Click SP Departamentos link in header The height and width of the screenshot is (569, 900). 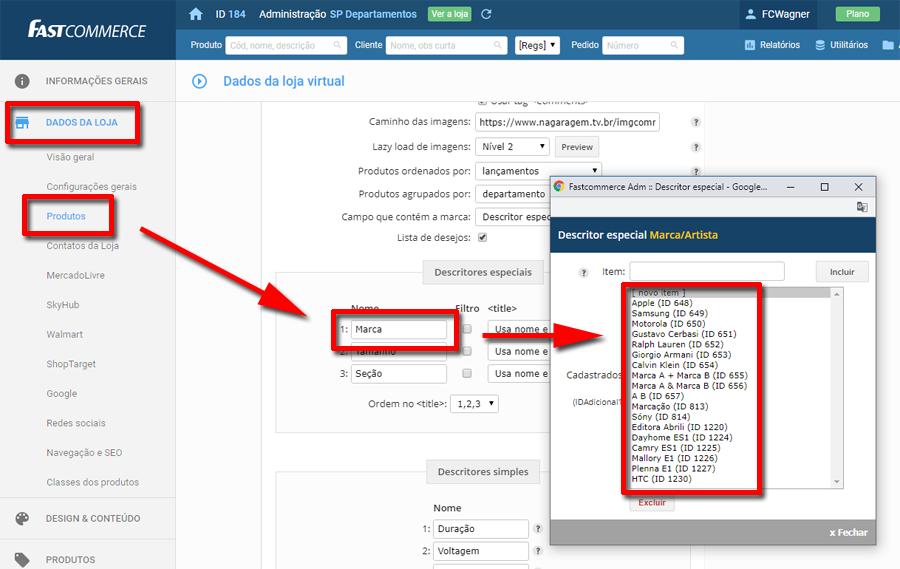click(x=373, y=14)
